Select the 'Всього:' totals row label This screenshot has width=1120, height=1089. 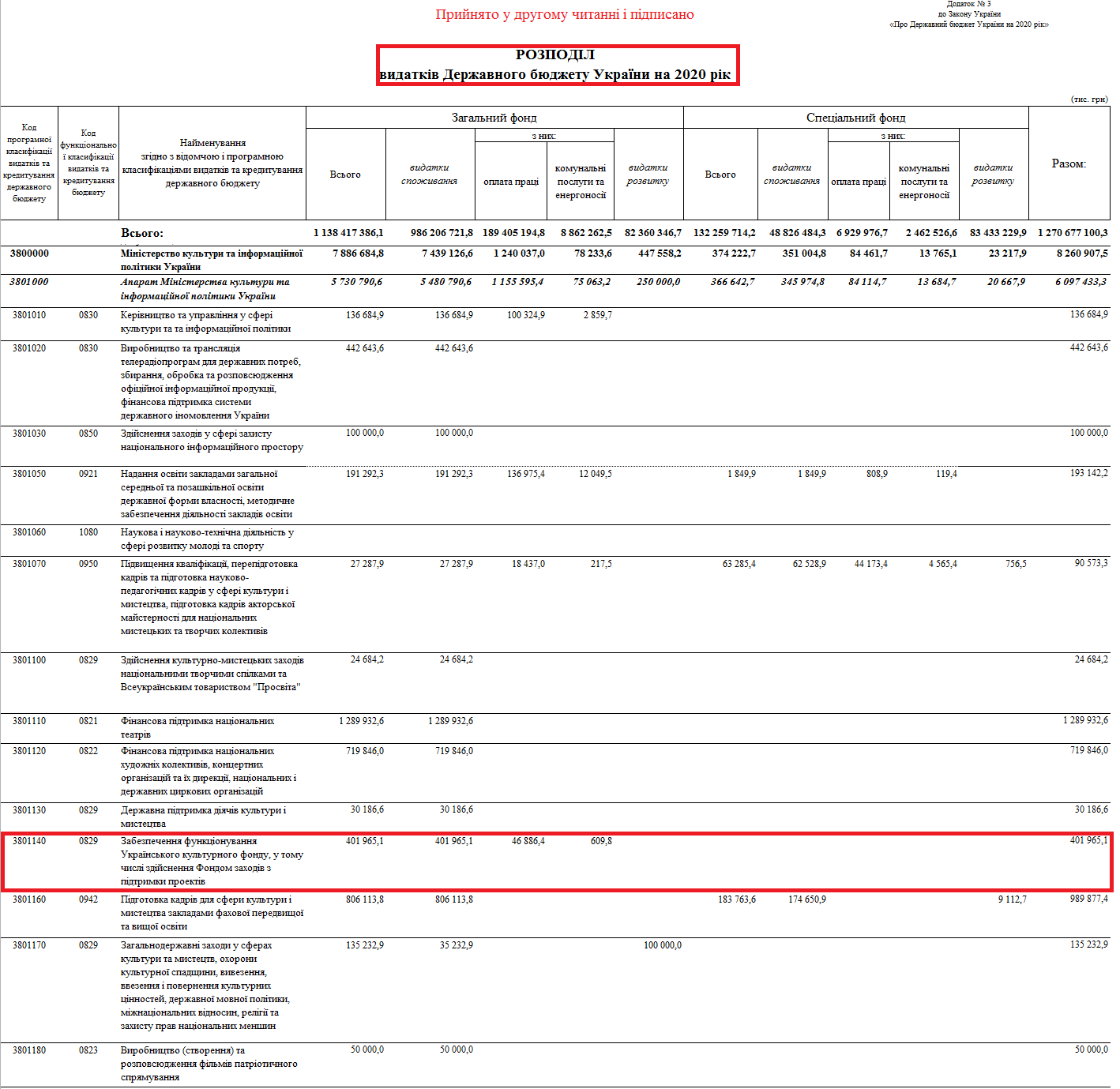142,233
